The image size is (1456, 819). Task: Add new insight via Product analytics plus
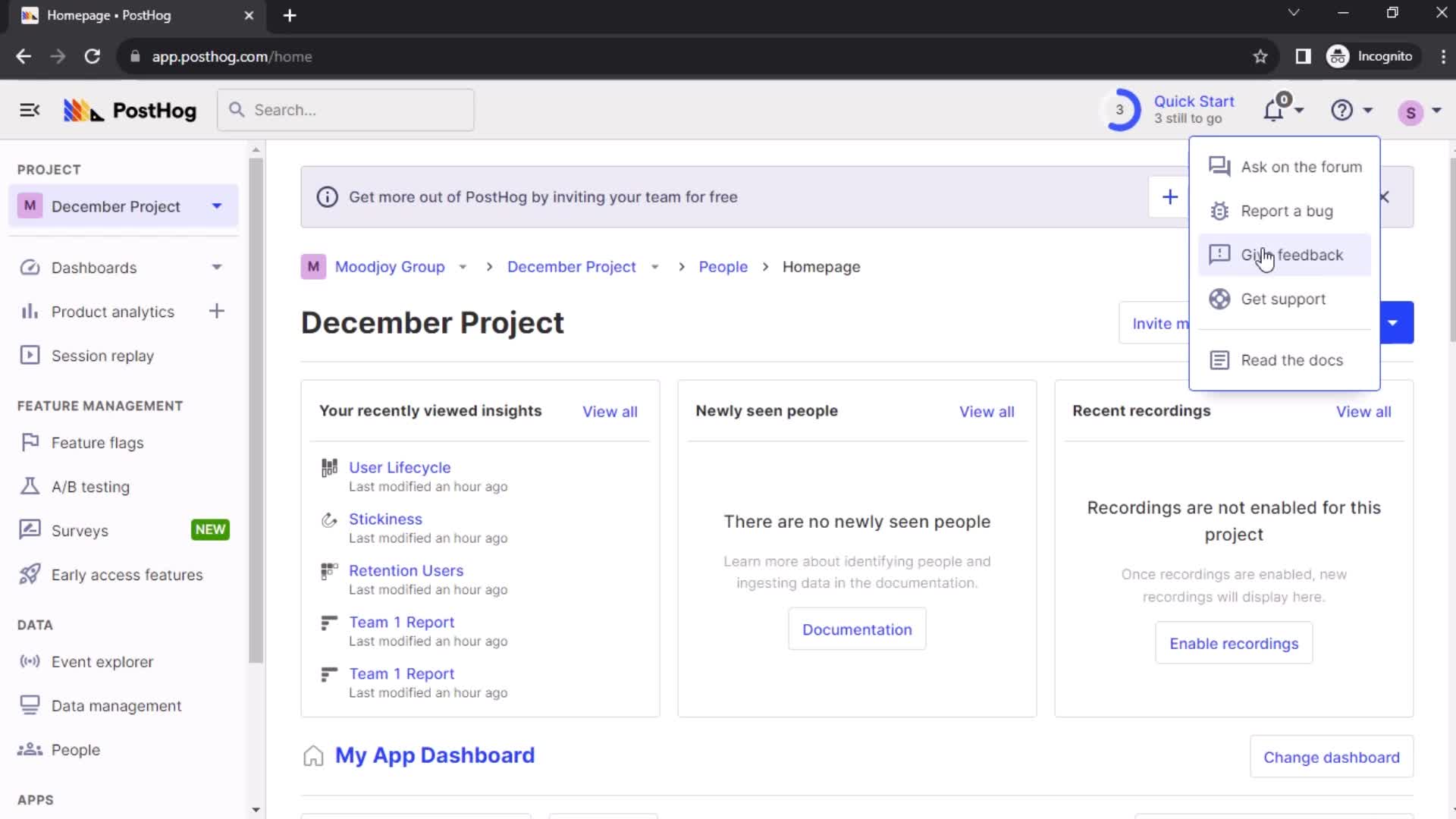(217, 311)
